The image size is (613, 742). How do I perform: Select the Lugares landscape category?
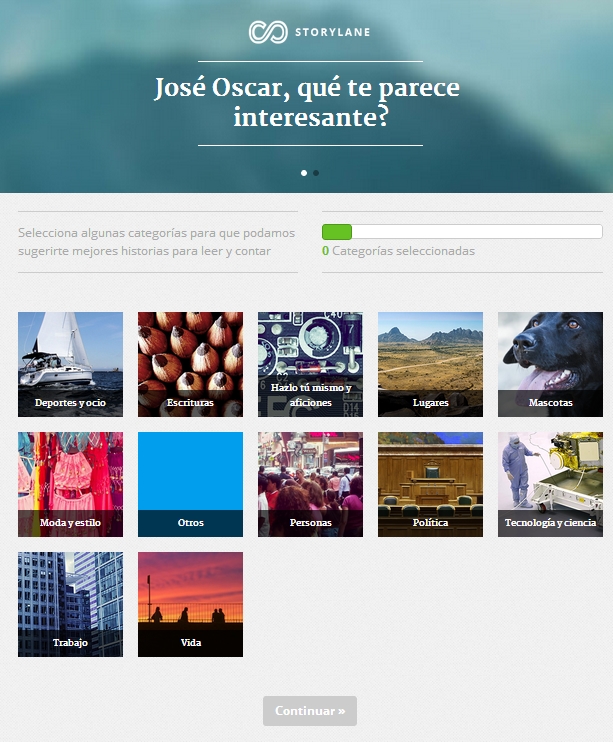430,364
